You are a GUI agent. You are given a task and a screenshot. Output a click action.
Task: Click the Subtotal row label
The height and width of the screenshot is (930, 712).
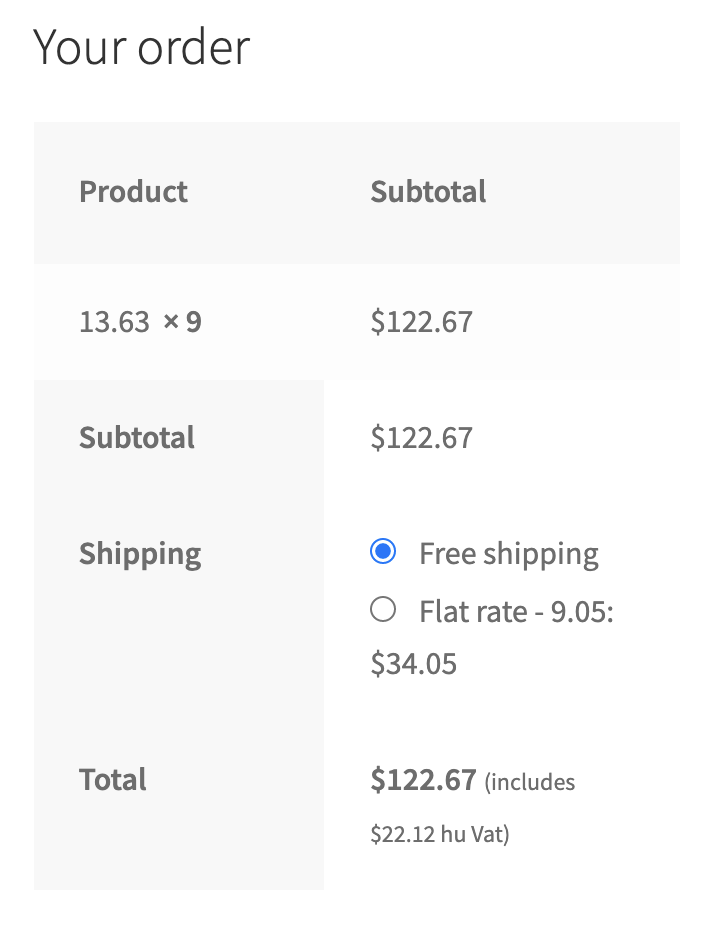tap(137, 437)
